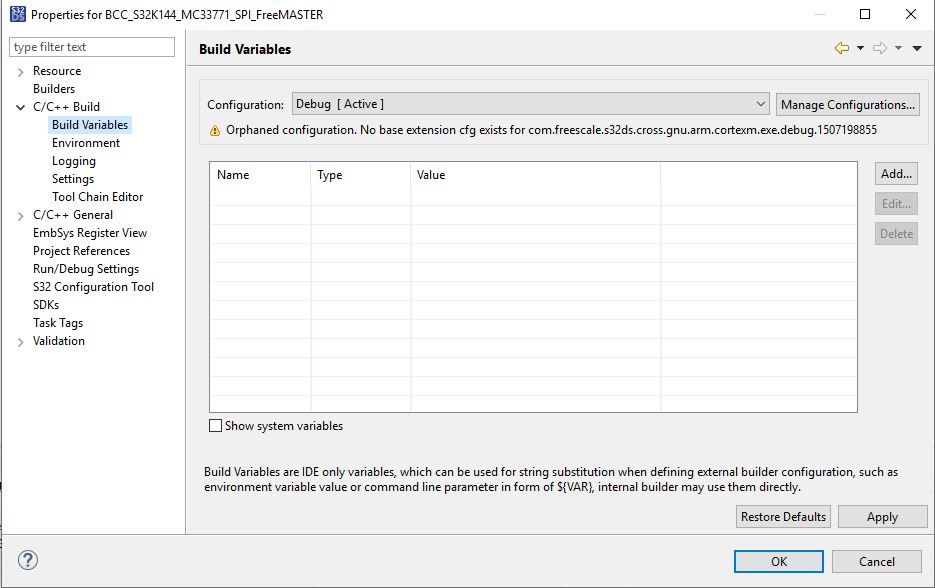
Task: Expand the Validation tree node
Action: [21, 342]
